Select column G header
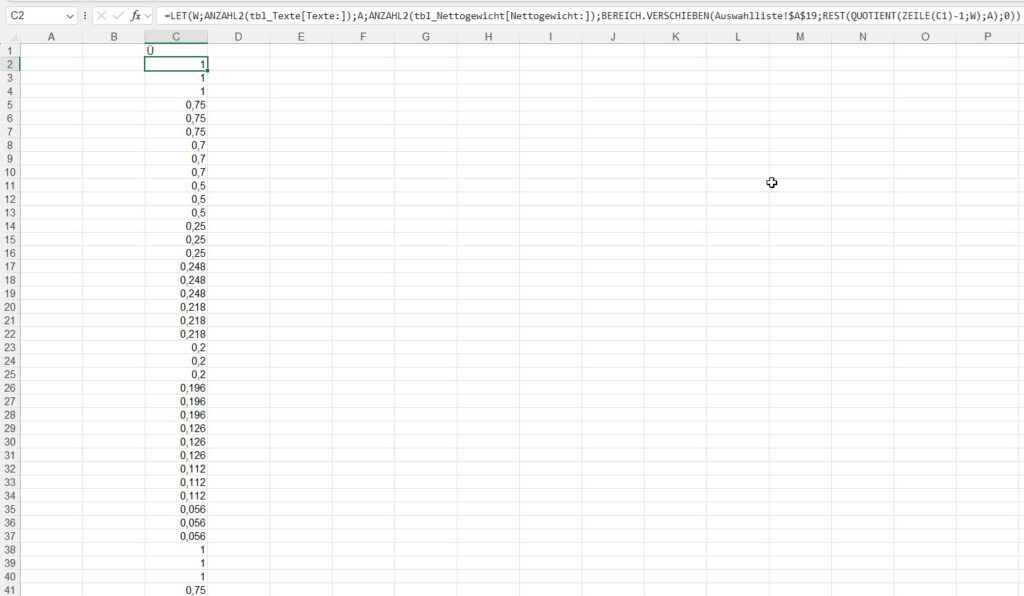Screen dimensions: 1024x596 [426, 37]
